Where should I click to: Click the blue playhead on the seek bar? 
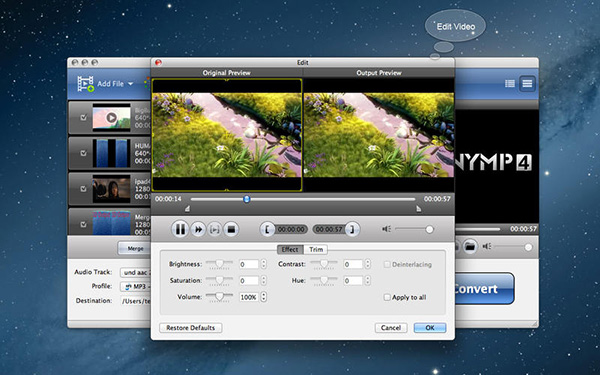pos(247,199)
